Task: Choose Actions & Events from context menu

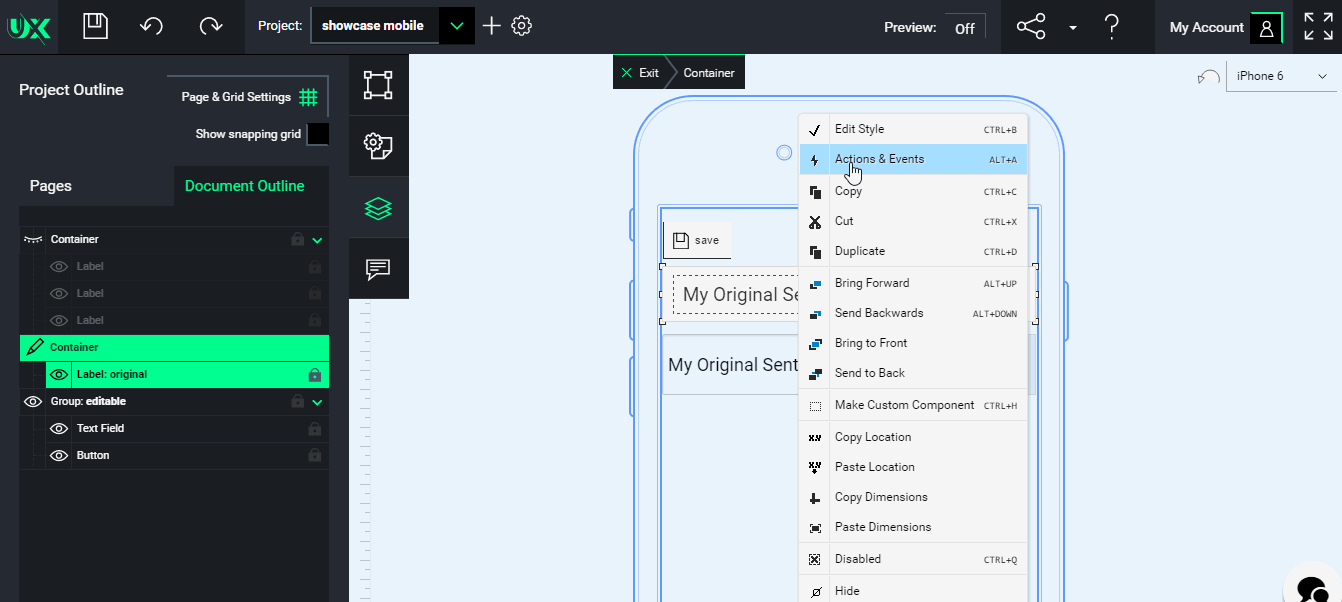Action: (879, 159)
